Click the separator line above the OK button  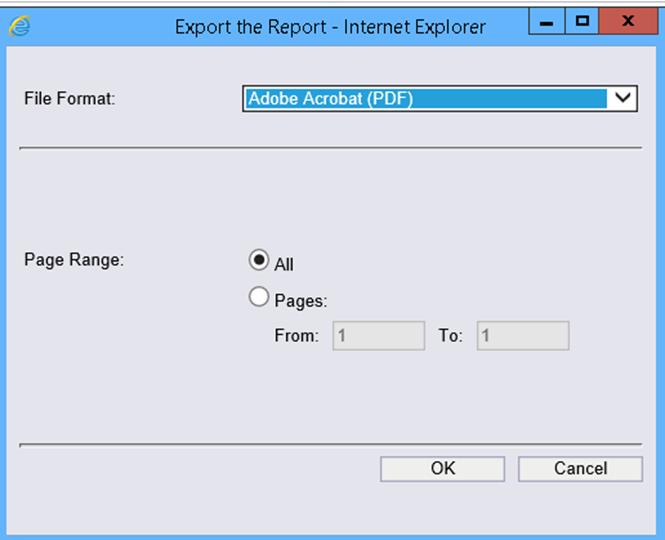330,443
